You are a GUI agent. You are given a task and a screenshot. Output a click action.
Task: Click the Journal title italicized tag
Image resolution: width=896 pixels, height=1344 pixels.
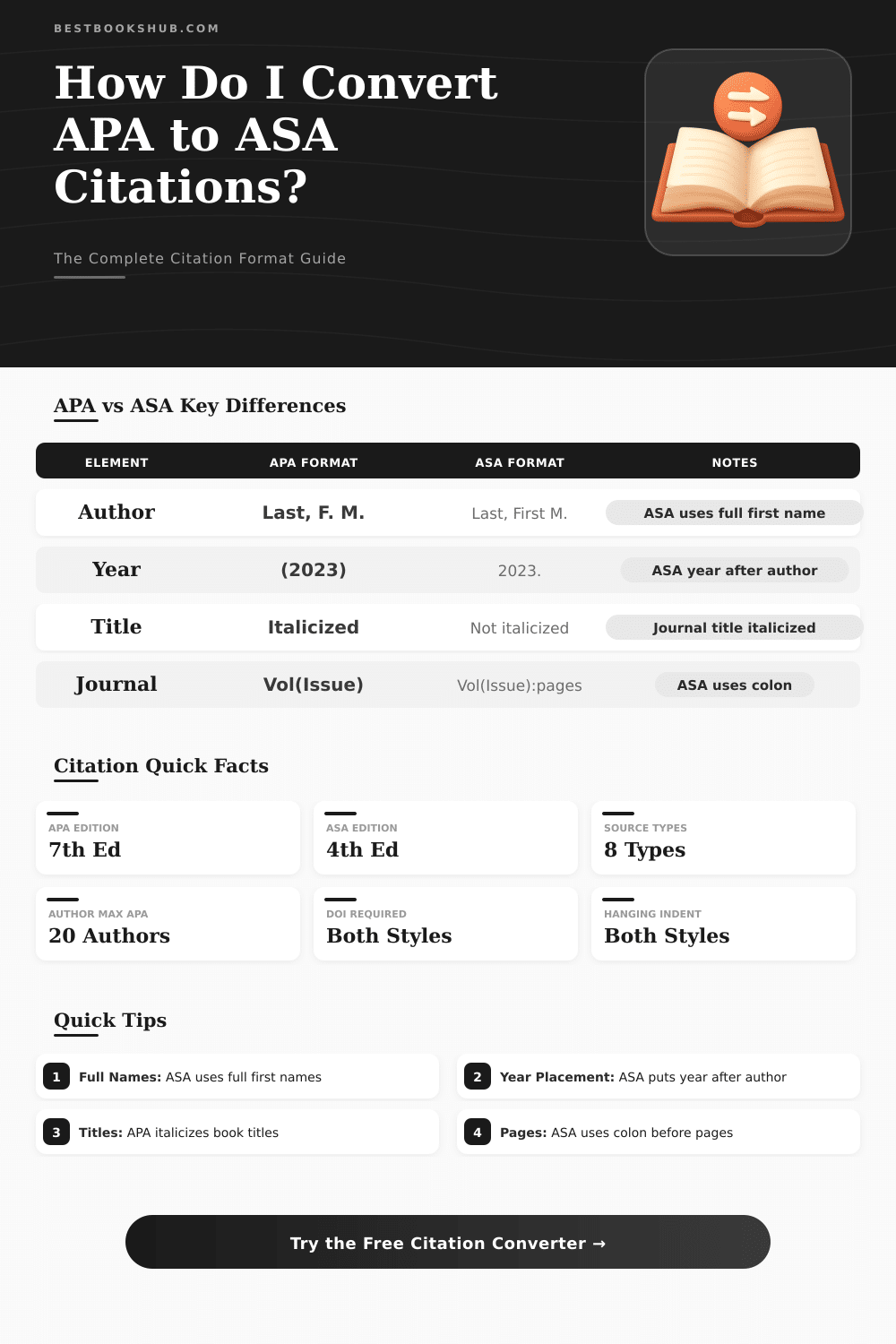click(x=734, y=628)
